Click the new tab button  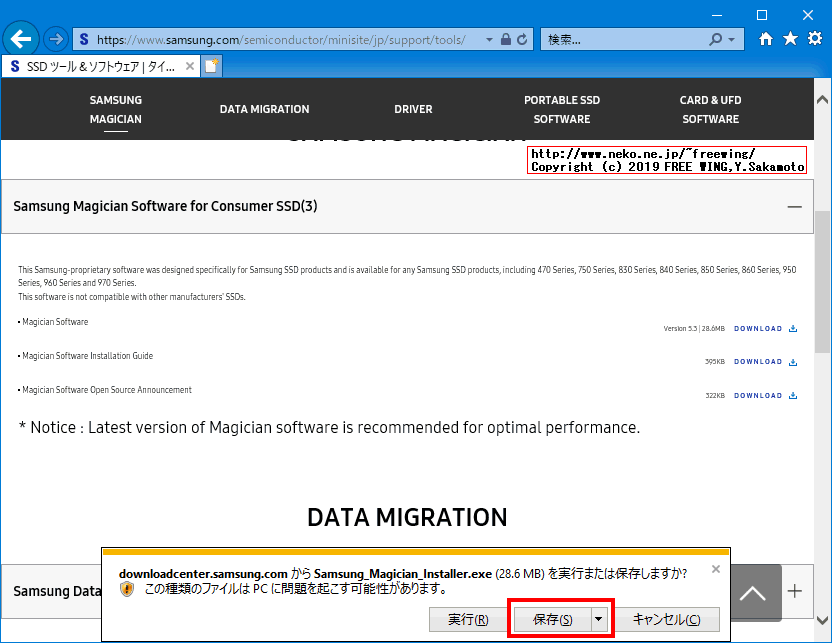(x=211, y=66)
